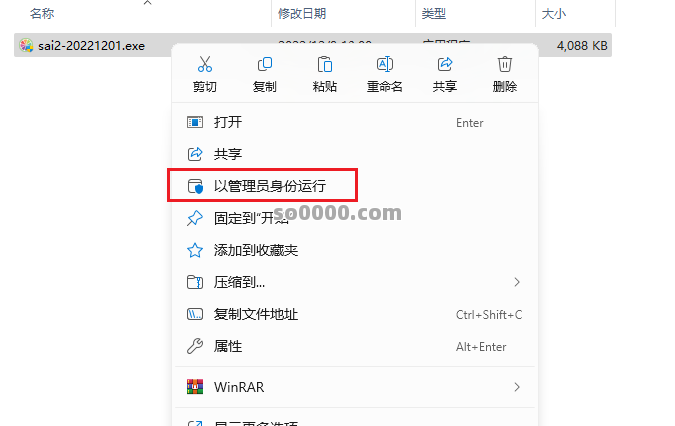
Task: Click the Share (共享) icon in top row
Action: coord(445,64)
